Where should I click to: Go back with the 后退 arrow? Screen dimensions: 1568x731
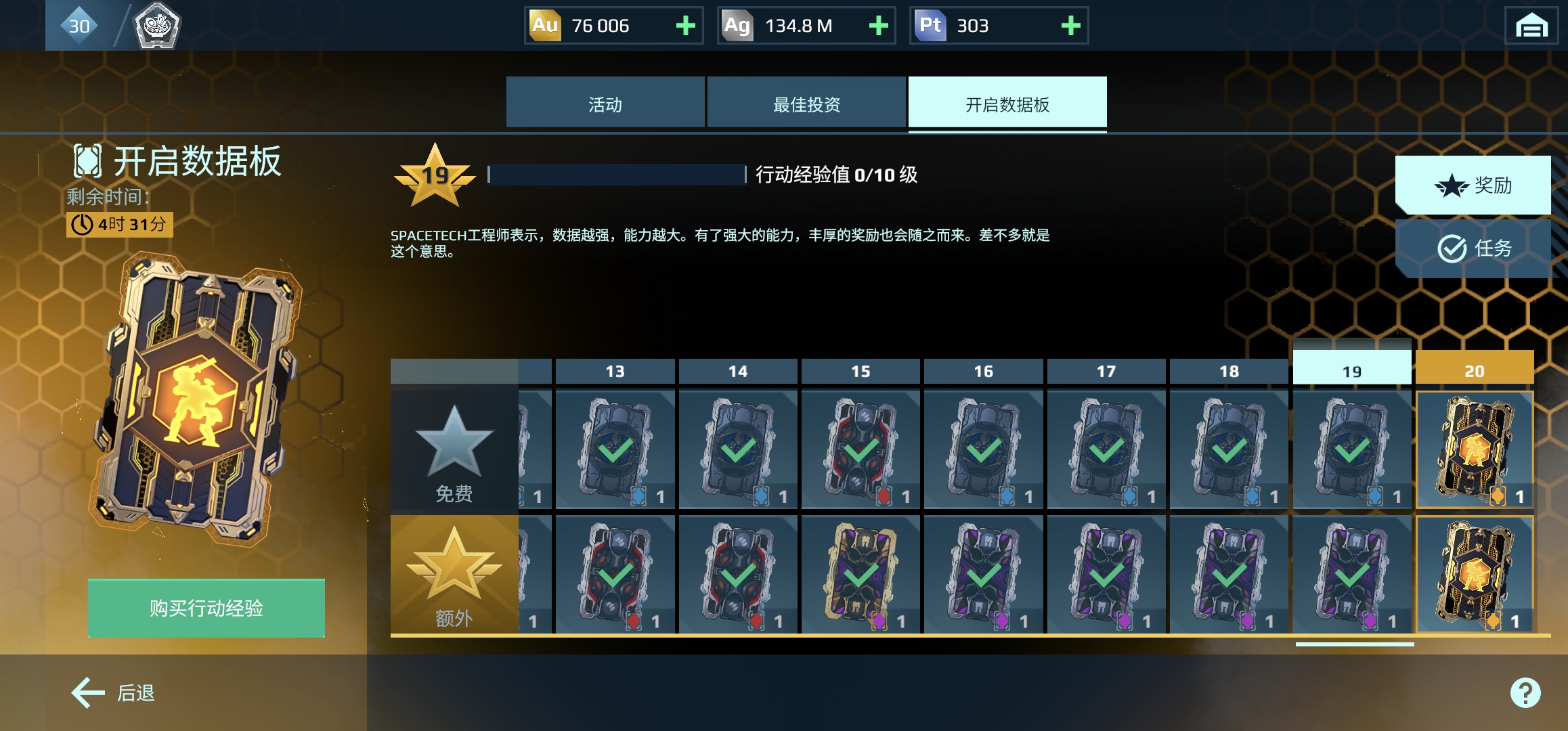pos(114,692)
